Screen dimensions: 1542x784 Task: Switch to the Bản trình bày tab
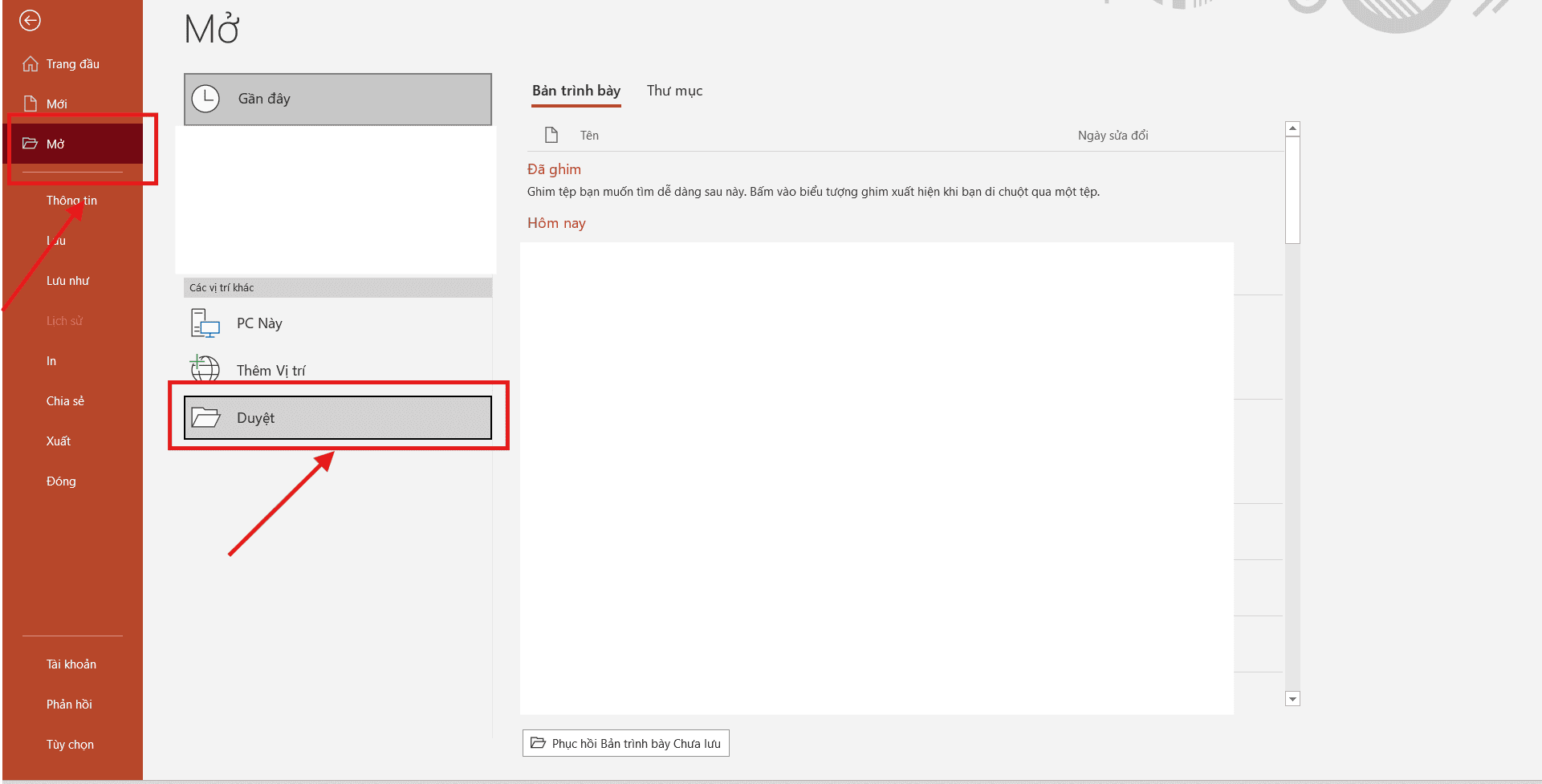click(576, 91)
